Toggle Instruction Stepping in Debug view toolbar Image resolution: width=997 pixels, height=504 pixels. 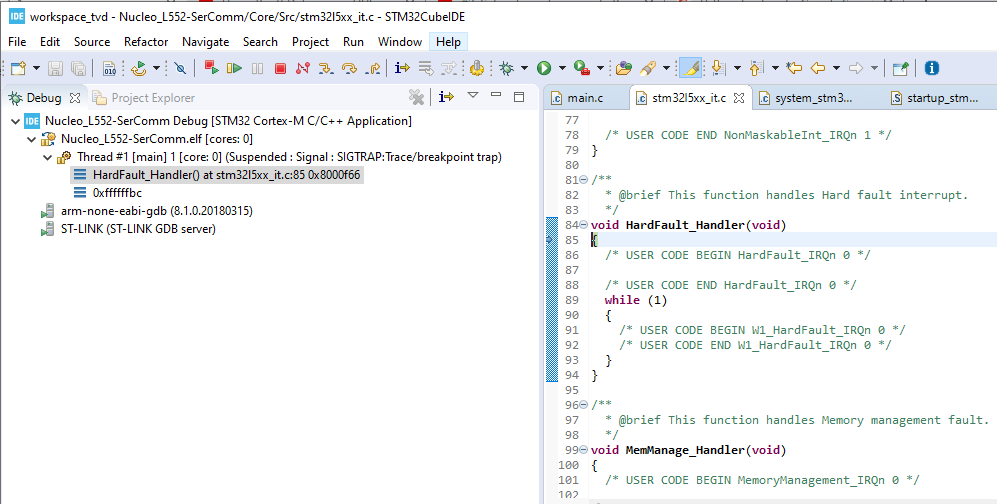446,97
